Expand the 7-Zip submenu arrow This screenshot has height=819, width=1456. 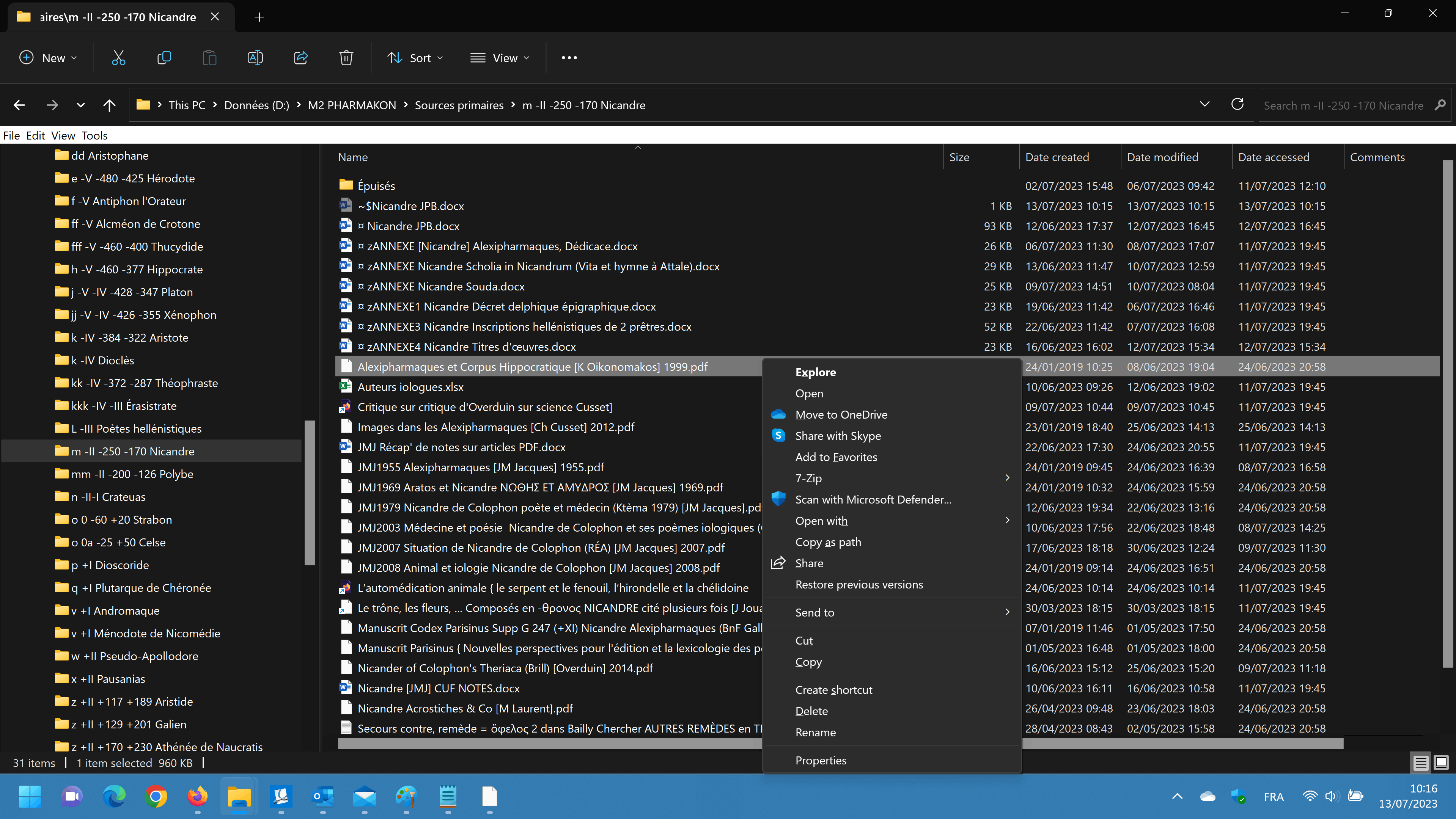click(1007, 478)
